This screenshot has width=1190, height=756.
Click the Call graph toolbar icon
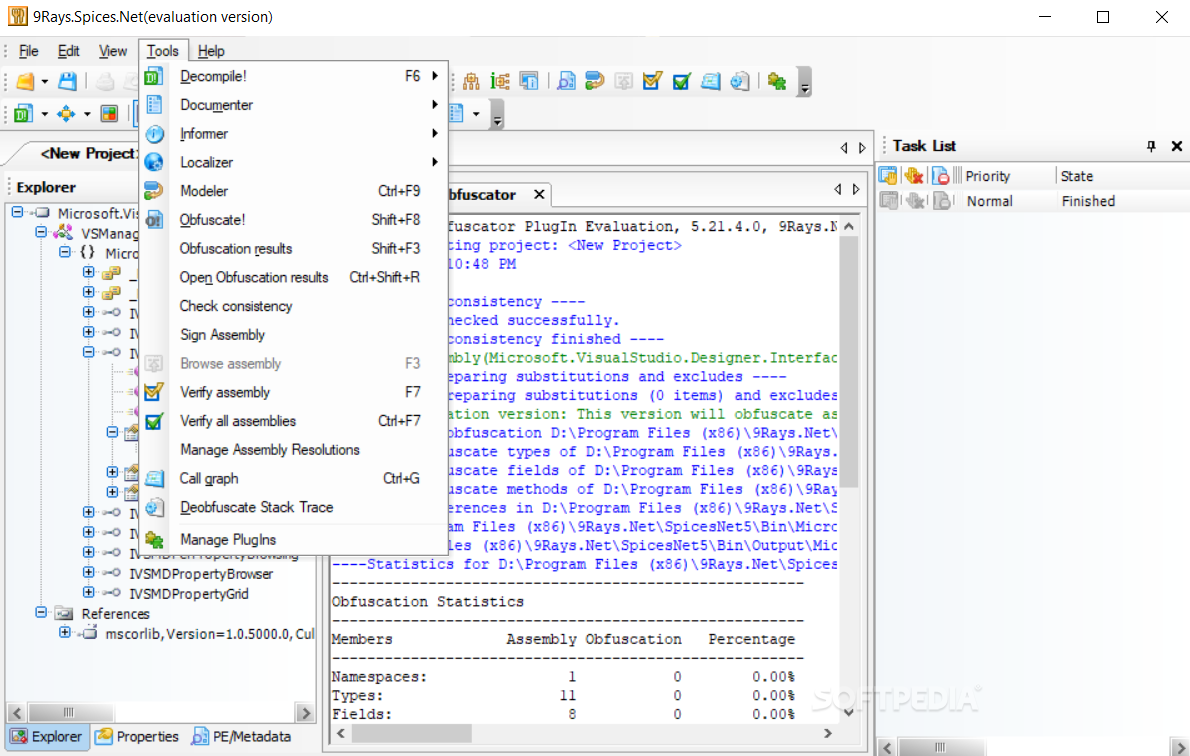(x=710, y=81)
